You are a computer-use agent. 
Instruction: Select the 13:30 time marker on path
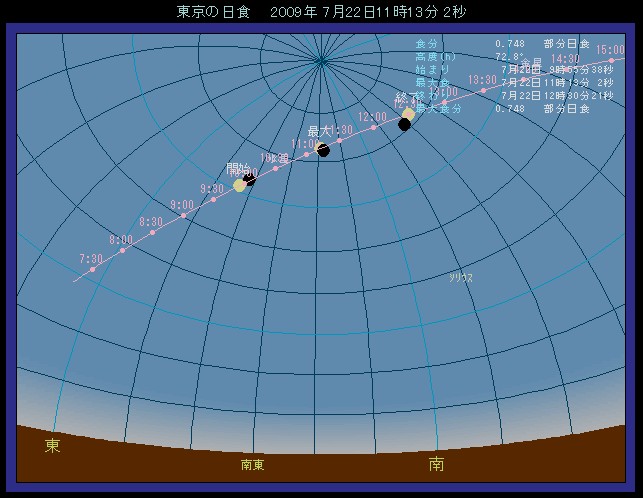click(483, 90)
